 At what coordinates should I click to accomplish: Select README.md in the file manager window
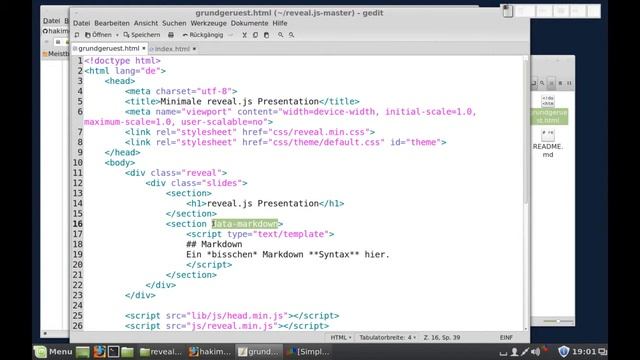[548, 143]
